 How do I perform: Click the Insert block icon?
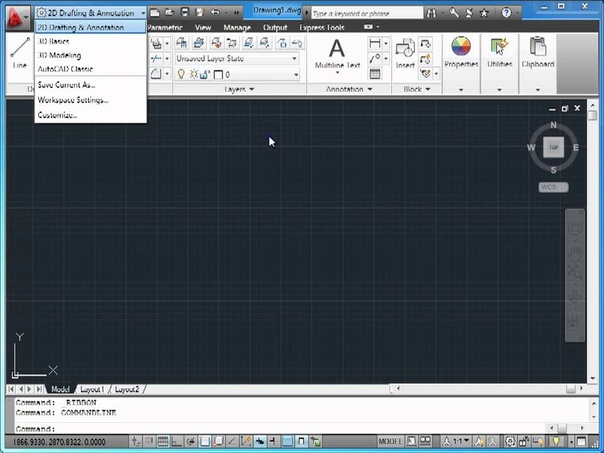tap(405, 49)
